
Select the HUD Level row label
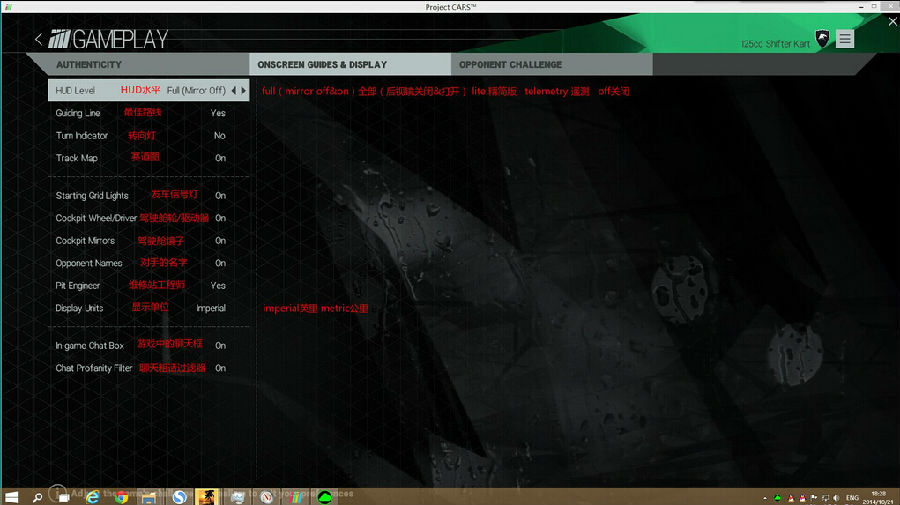(75, 90)
